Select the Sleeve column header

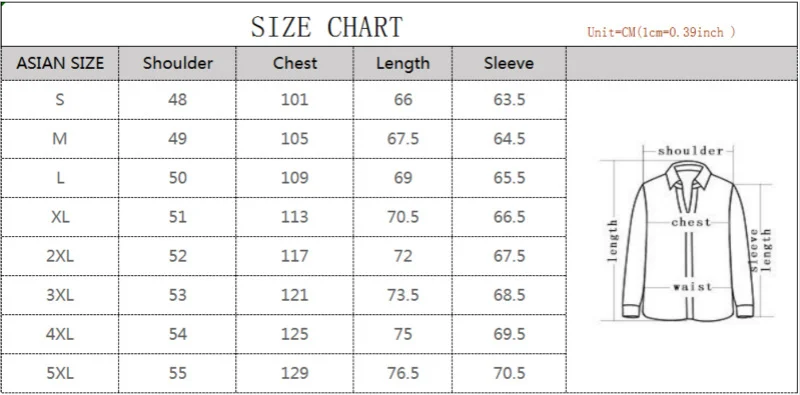[509, 63]
